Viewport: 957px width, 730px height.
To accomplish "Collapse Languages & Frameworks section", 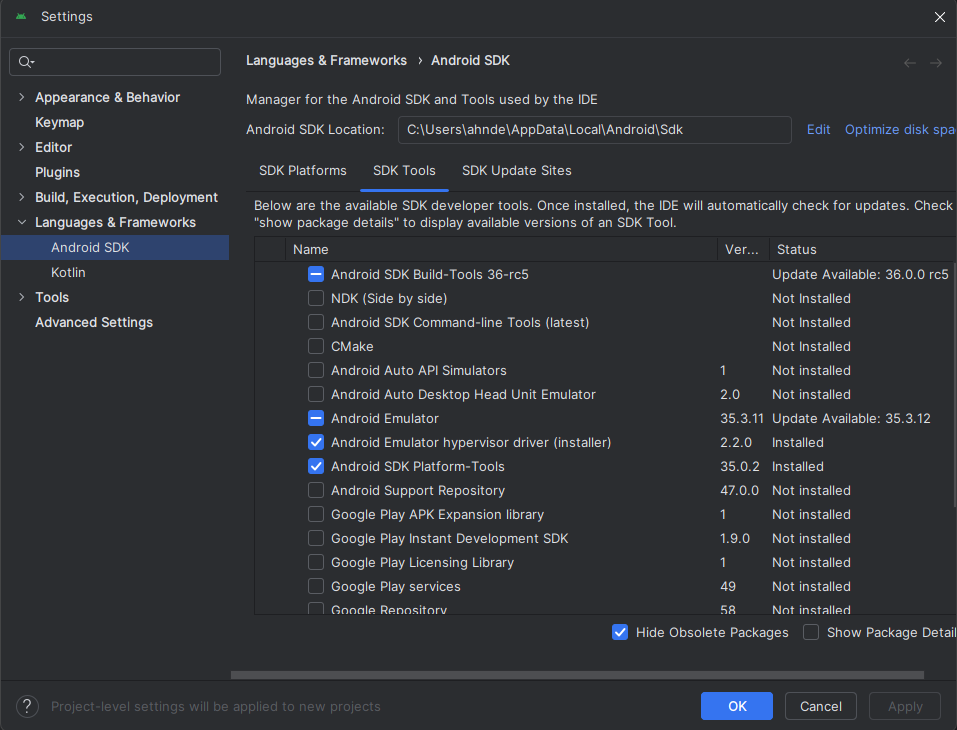I will (x=21, y=222).
